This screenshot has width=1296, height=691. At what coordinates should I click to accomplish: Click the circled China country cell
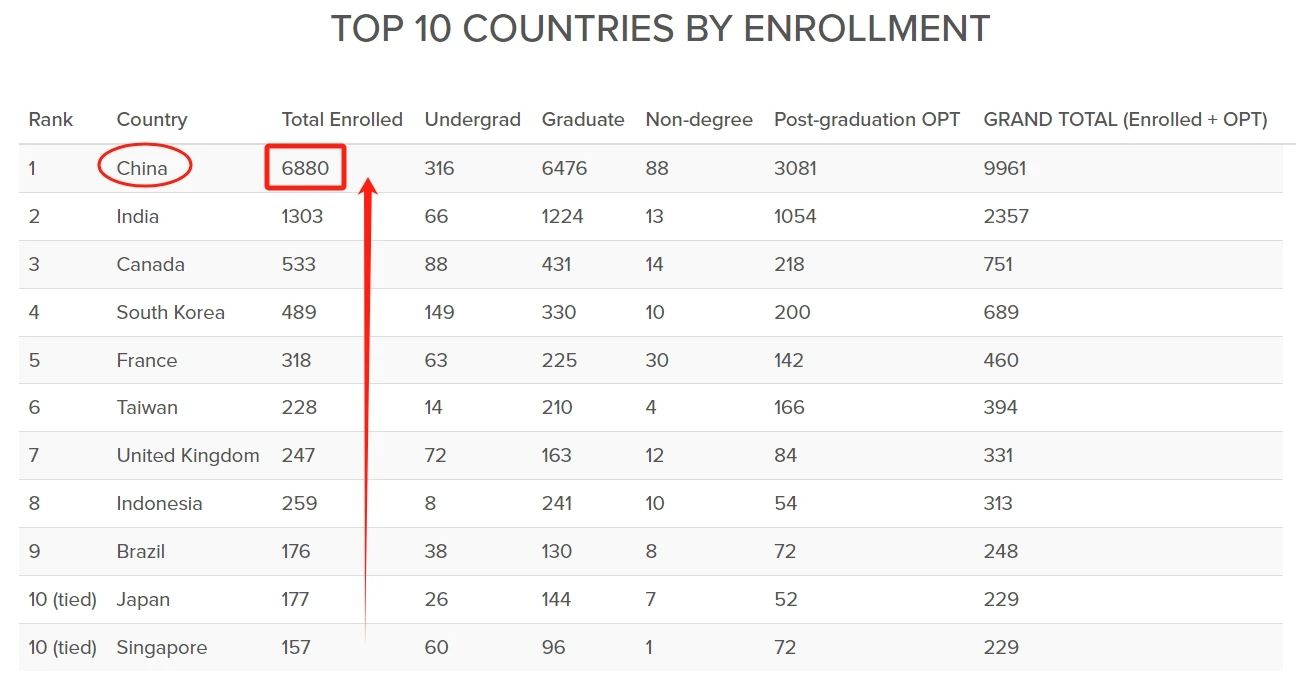point(143,168)
